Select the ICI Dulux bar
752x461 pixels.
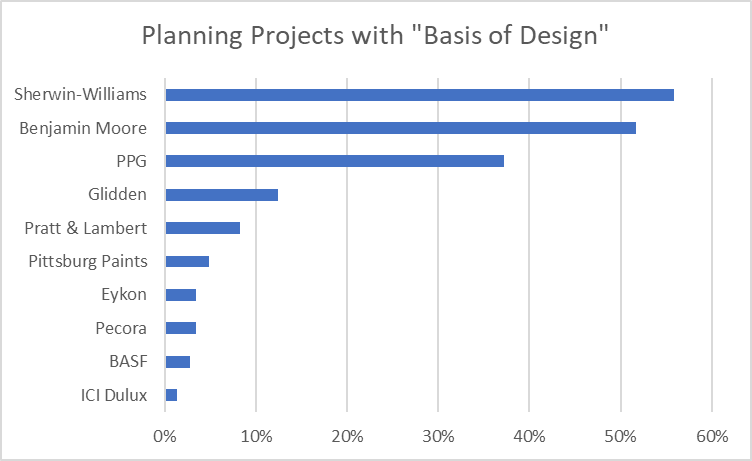coord(171,395)
